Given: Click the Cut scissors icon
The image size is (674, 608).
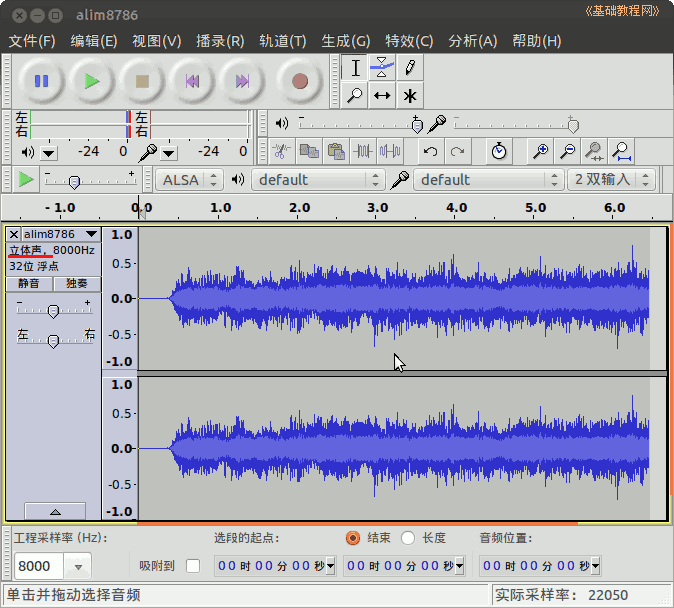Looking at the screenshot, I should [x=281, y=152].
